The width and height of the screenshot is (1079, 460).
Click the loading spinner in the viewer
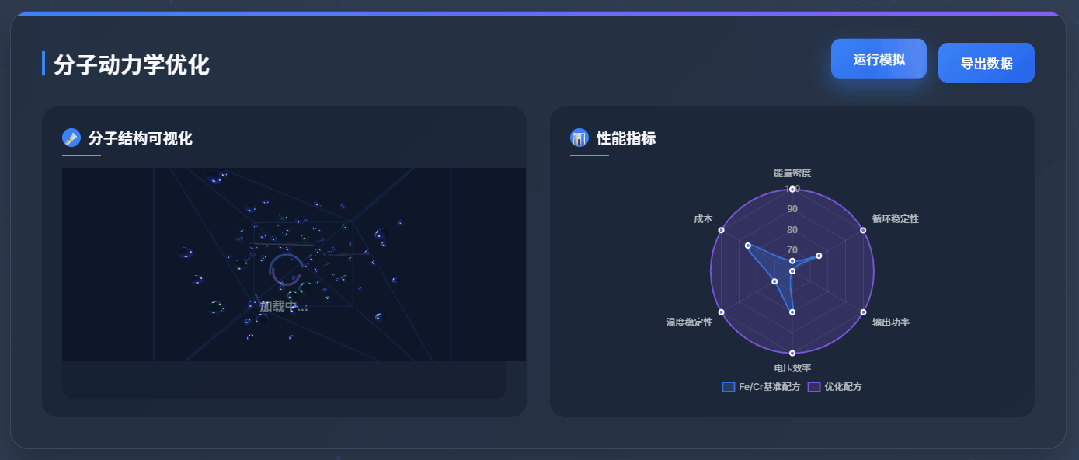coord(285,270)
